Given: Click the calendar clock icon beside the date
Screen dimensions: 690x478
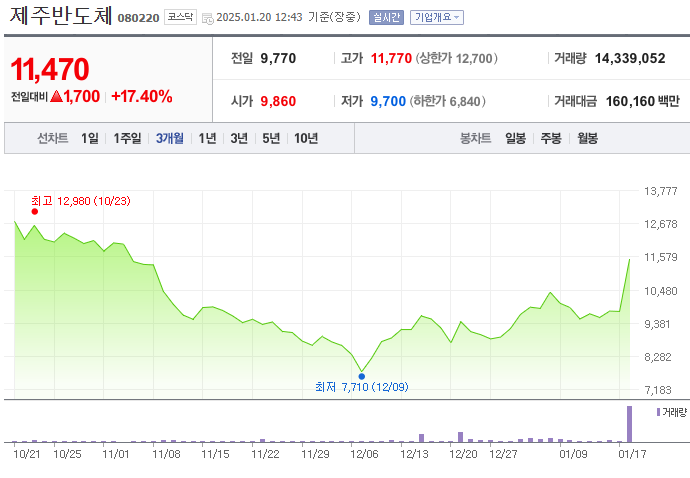Looking at the screenshot, I should click(208, 18).
